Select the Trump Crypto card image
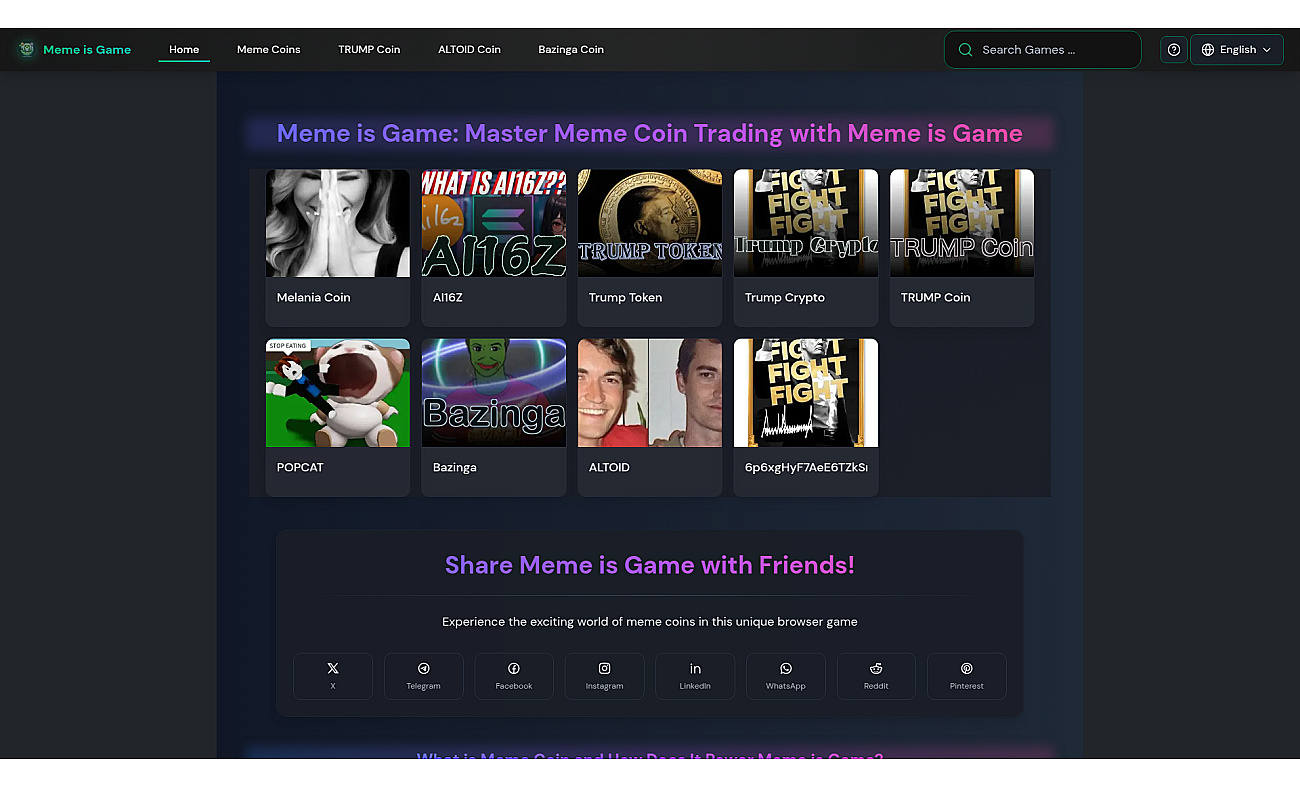 (x=806, y=223)
